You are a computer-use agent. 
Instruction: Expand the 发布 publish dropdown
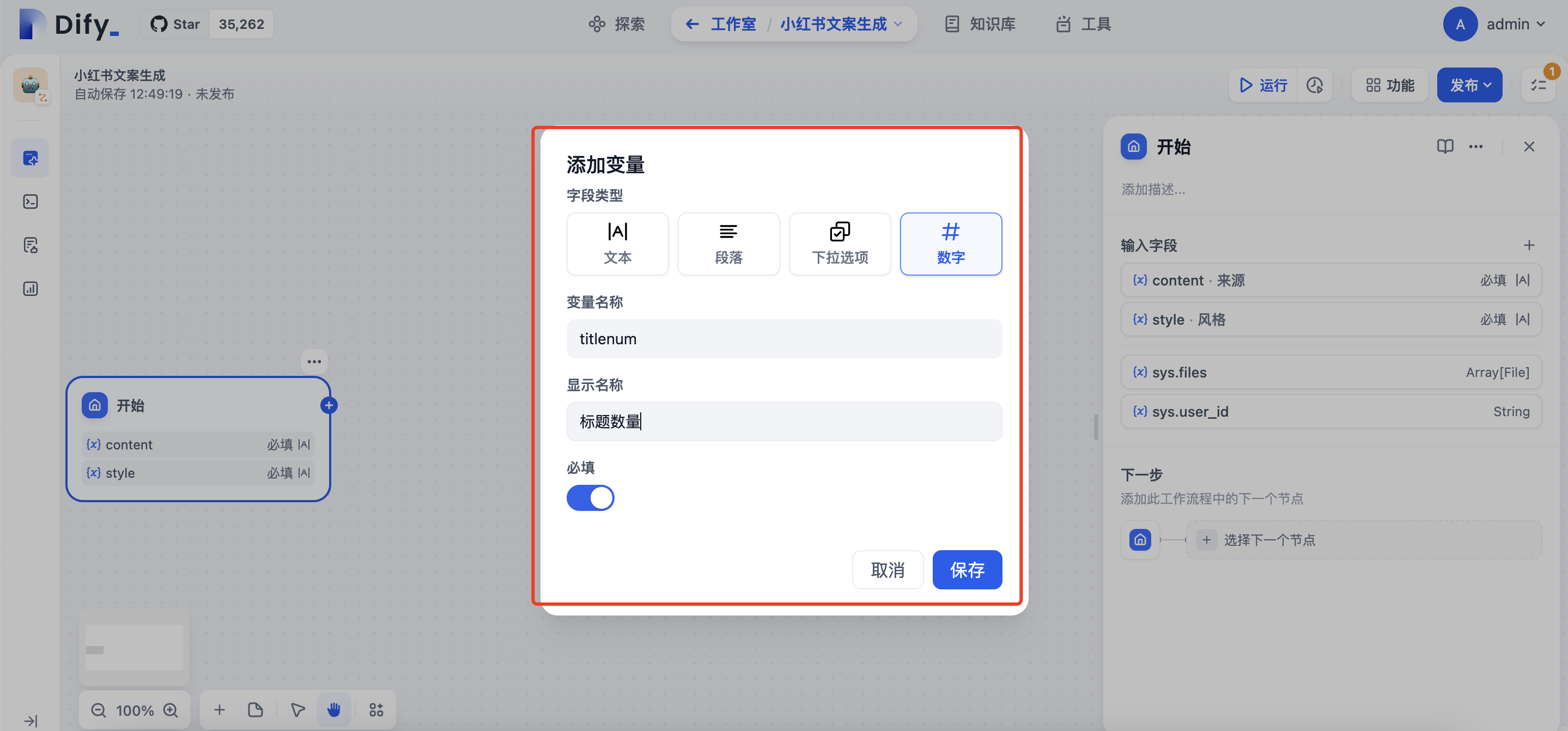tap(1469, 84)
